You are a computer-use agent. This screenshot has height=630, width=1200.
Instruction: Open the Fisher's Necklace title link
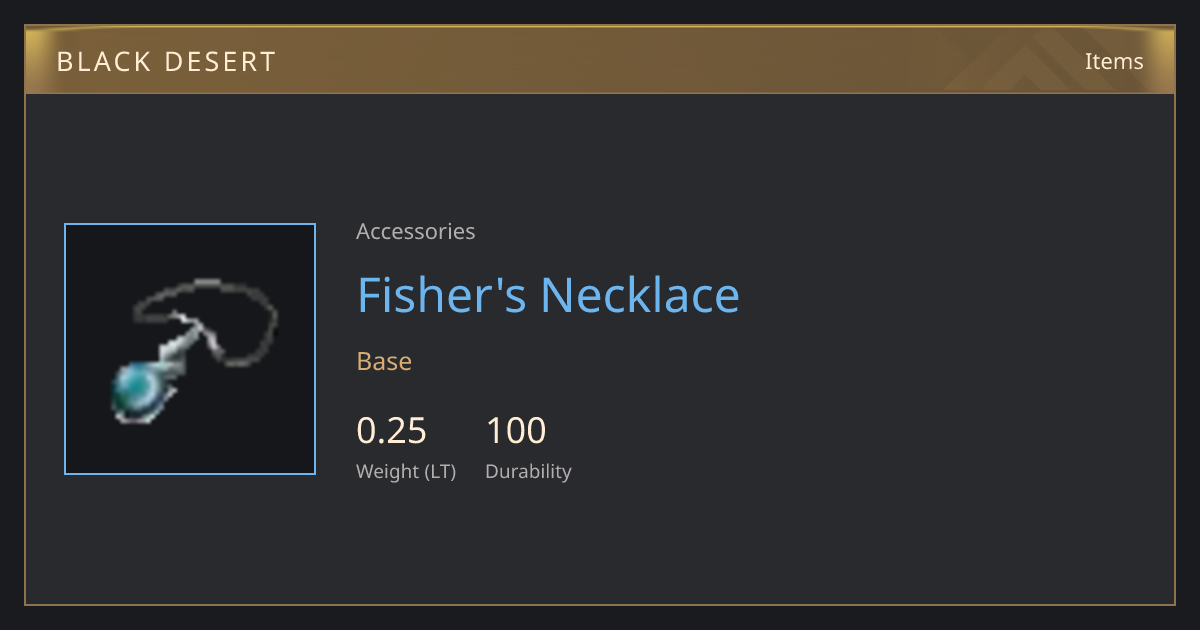click(548, 295)
